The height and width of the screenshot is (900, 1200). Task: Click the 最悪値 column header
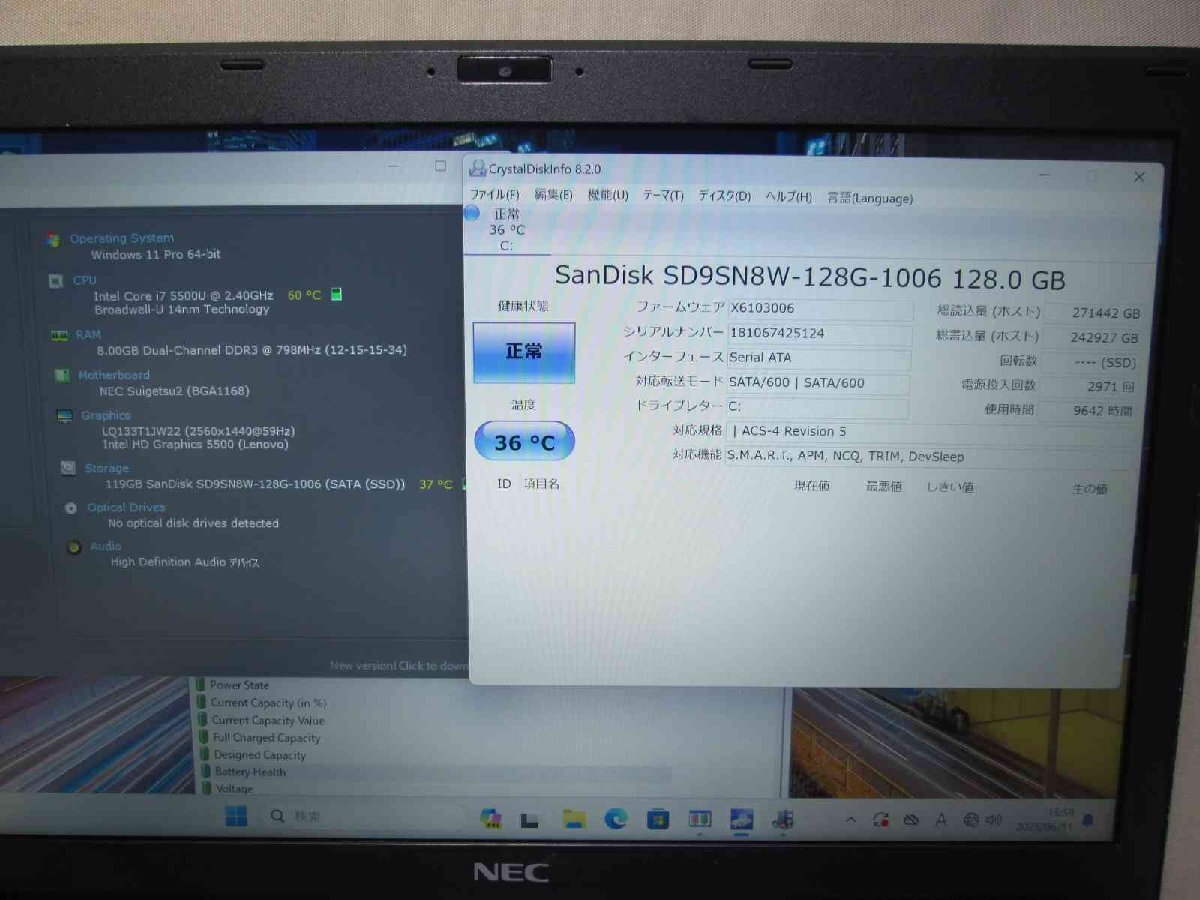[x=884, y=487]
